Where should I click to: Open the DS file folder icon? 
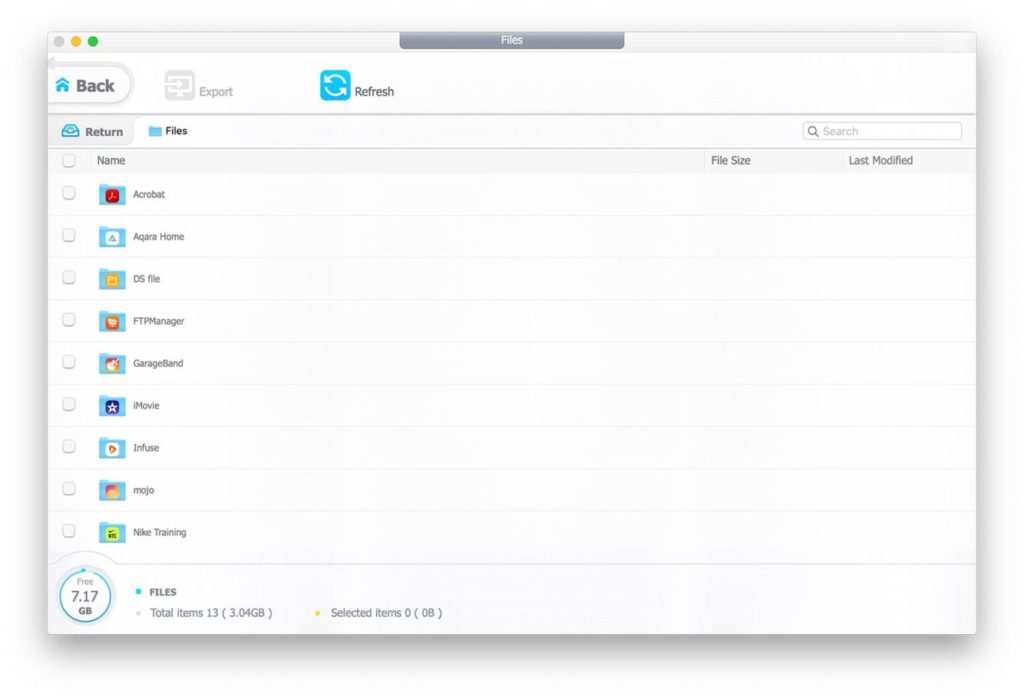click(112, 280)
